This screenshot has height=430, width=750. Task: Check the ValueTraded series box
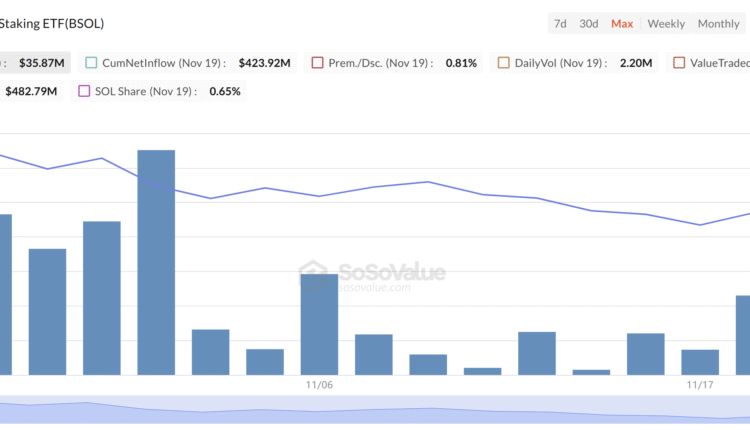679,63
